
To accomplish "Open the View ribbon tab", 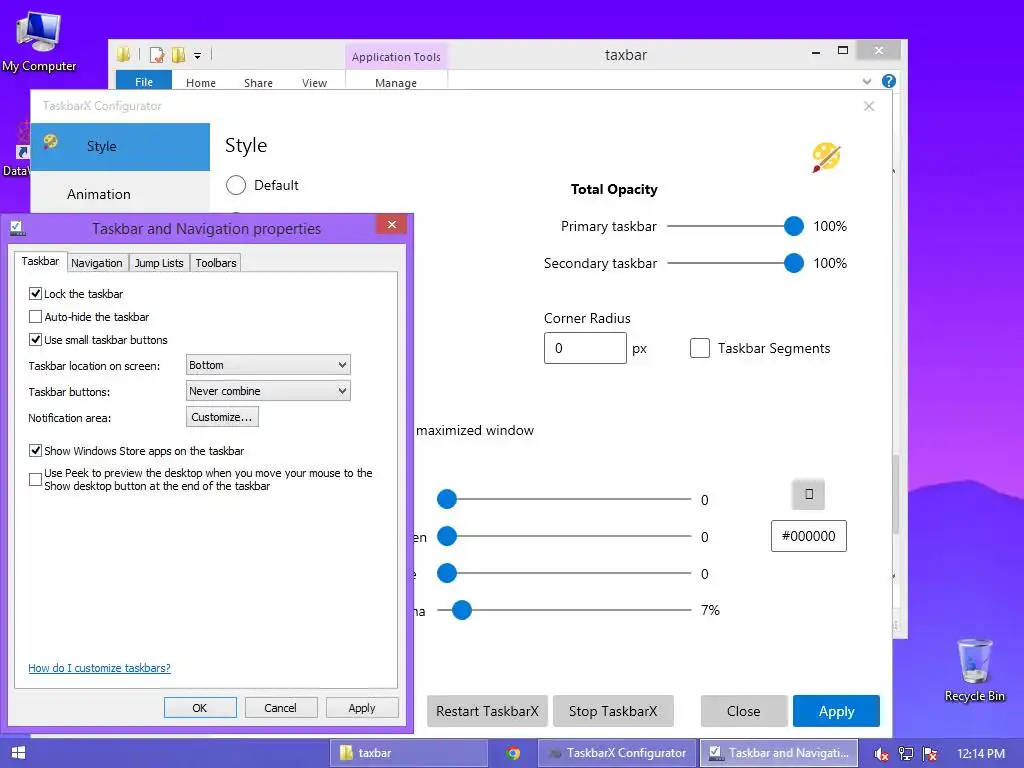I will point(314,83).
